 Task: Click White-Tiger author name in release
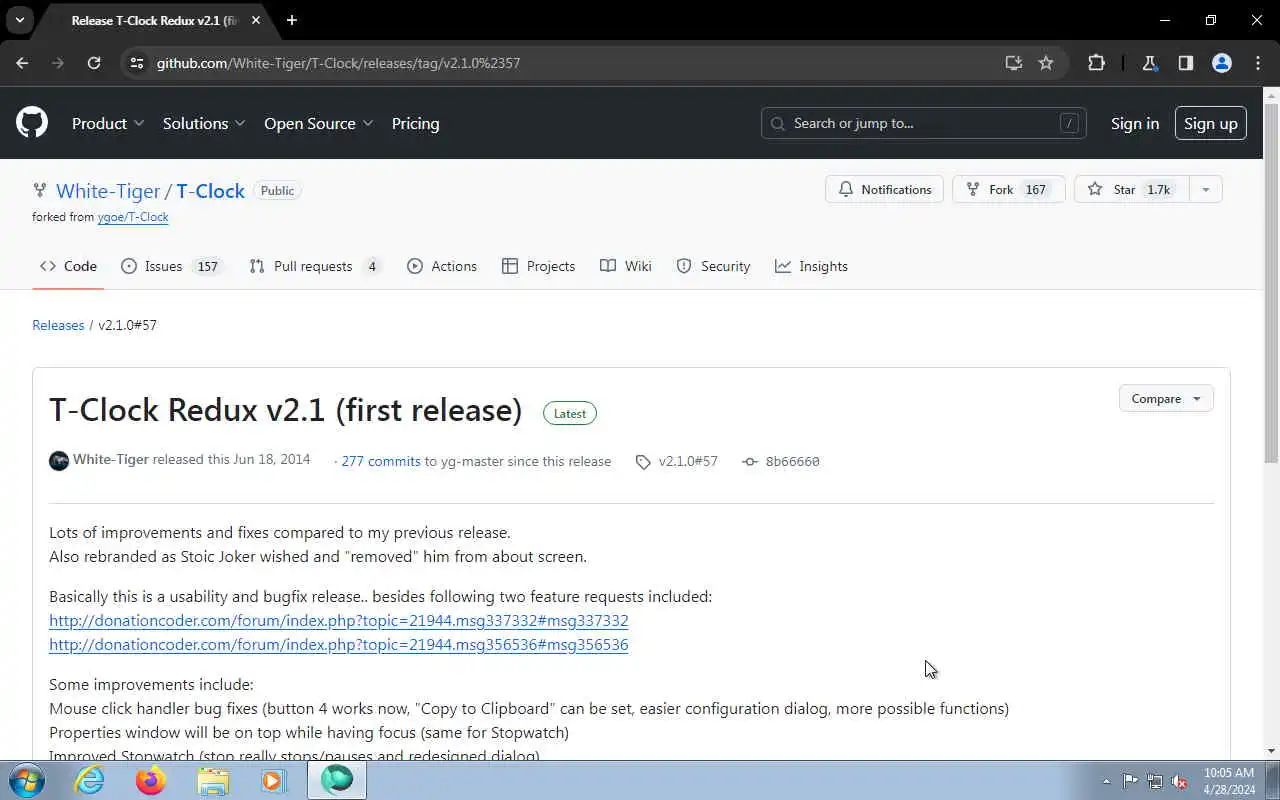pos(111,459)
